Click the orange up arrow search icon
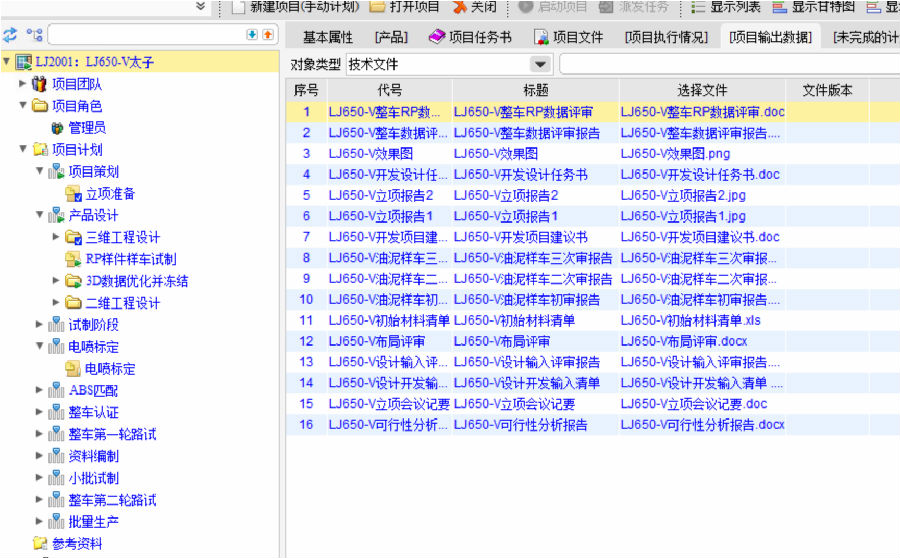Viewport: 900px width, 558px height. (x=267, y=35)
